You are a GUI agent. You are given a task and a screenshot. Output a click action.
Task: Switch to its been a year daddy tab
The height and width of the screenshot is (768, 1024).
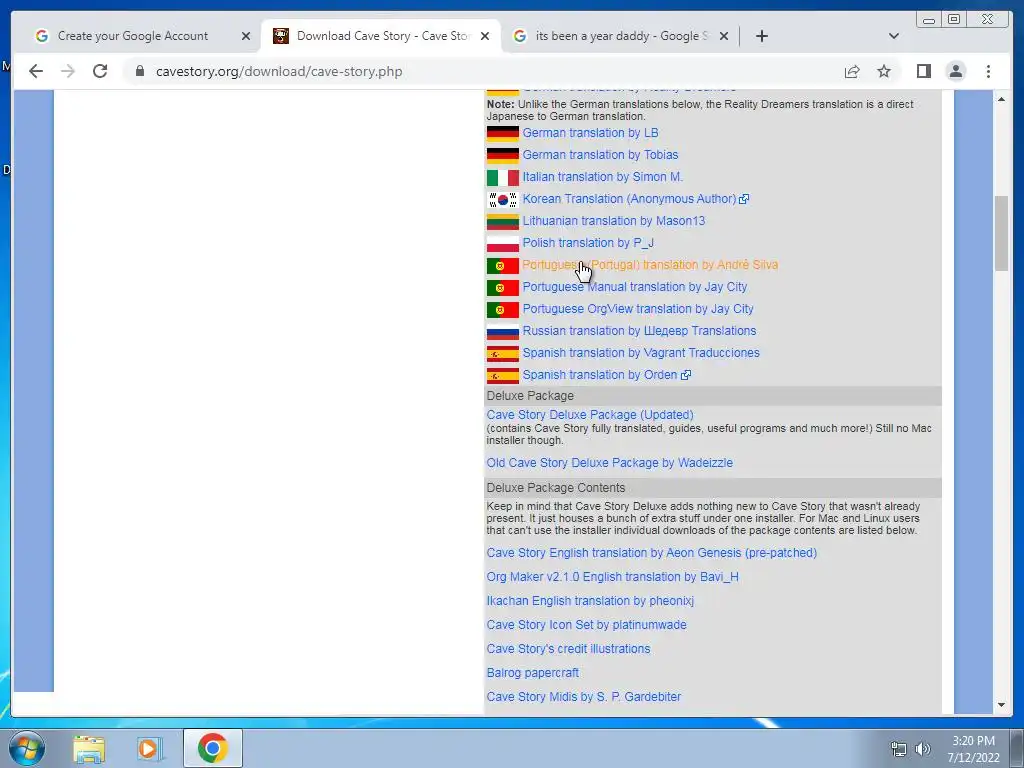(620, 36)
